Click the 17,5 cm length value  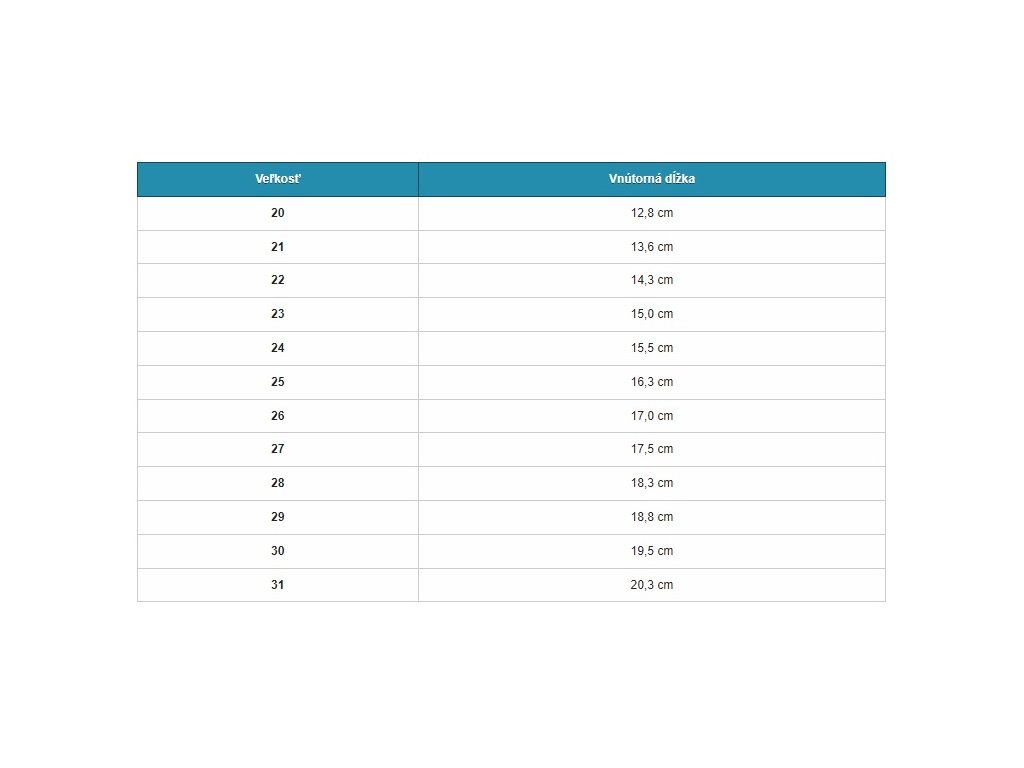coord(652,449)
